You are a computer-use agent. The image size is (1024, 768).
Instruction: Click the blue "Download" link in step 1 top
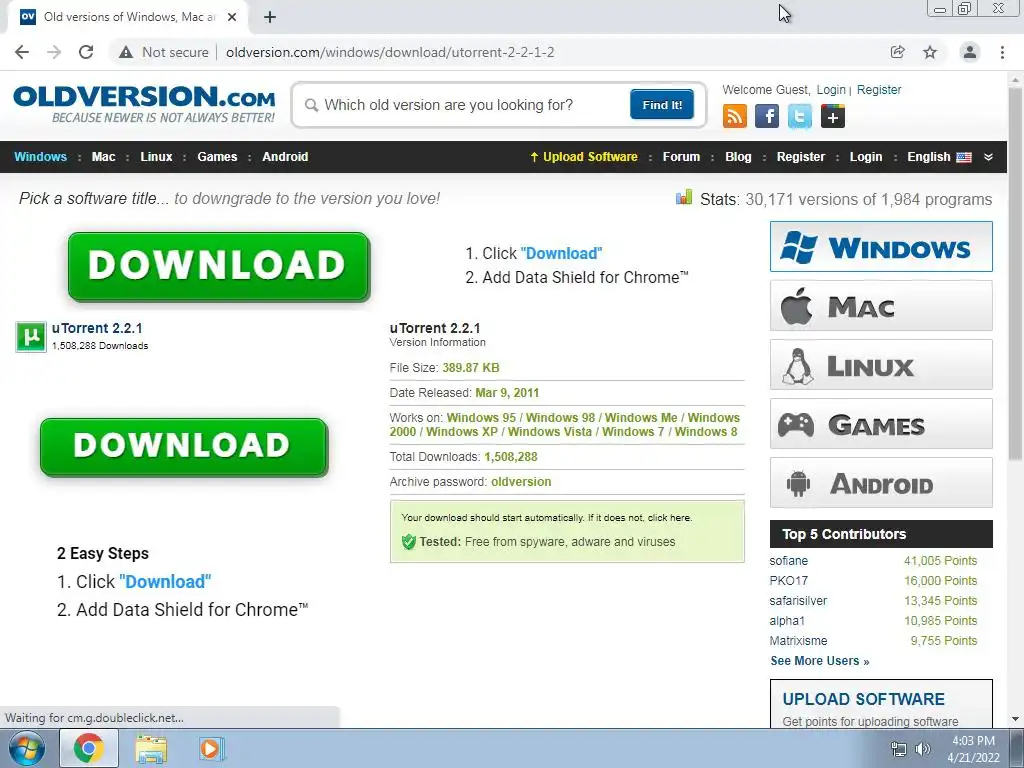(x=561, y=253)
